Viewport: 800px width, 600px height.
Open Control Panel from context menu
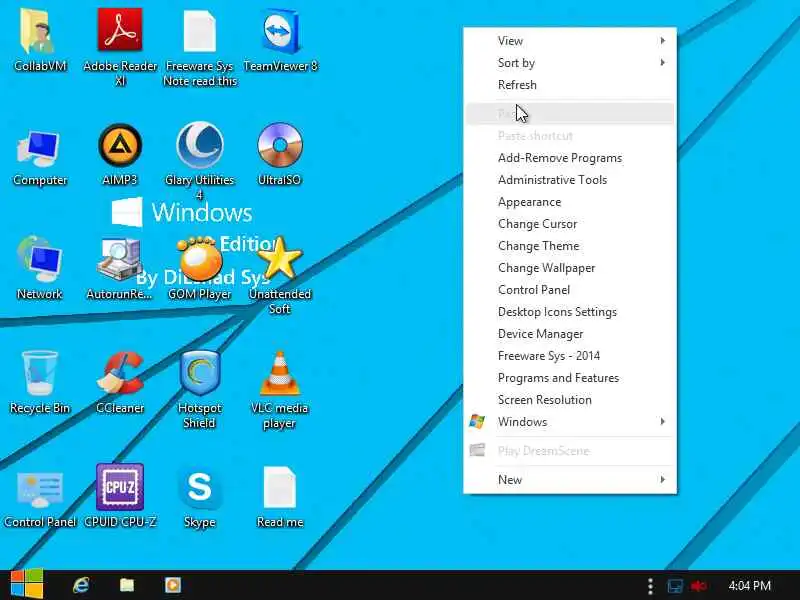click(570, 290)
